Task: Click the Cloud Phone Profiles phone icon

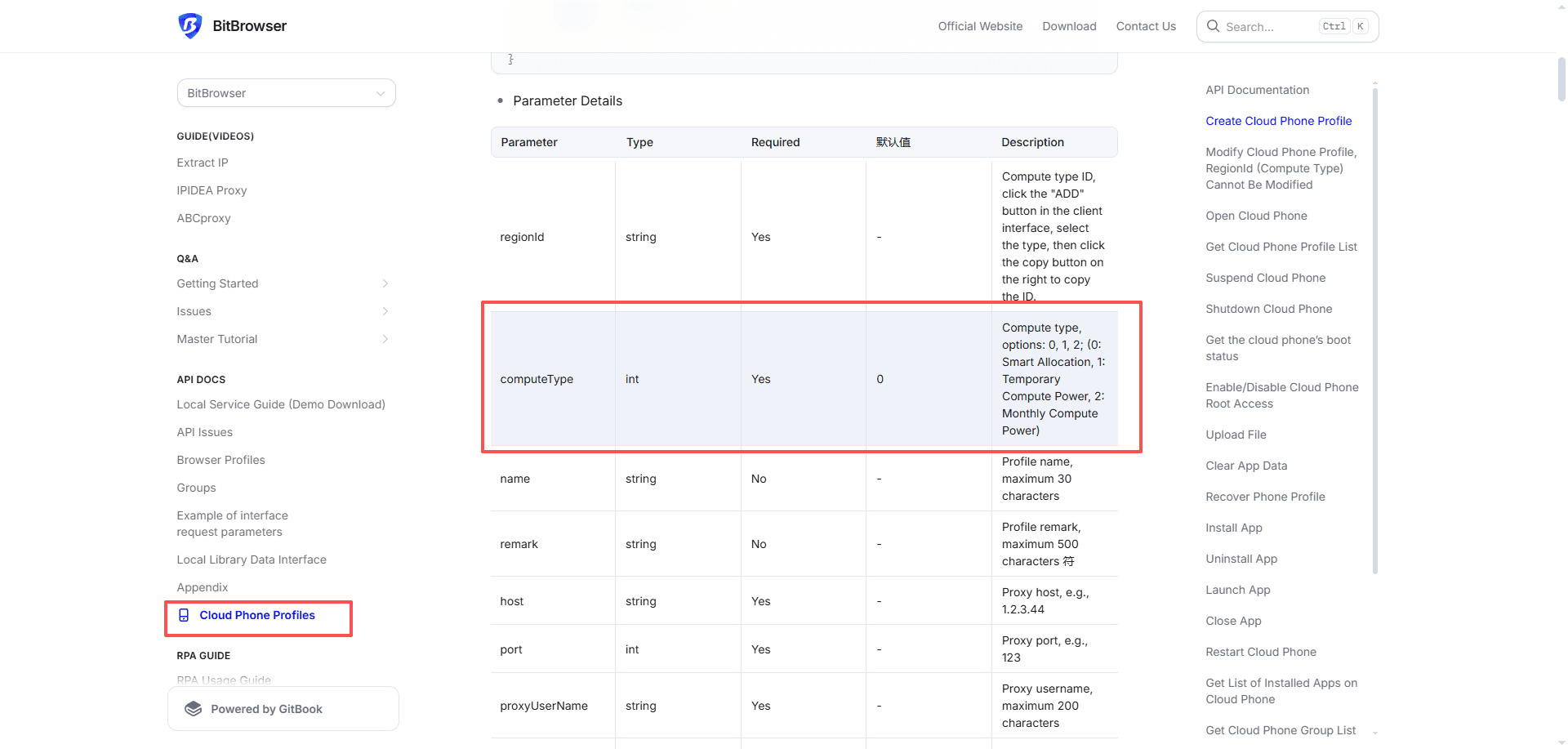Action: point(184,615)
